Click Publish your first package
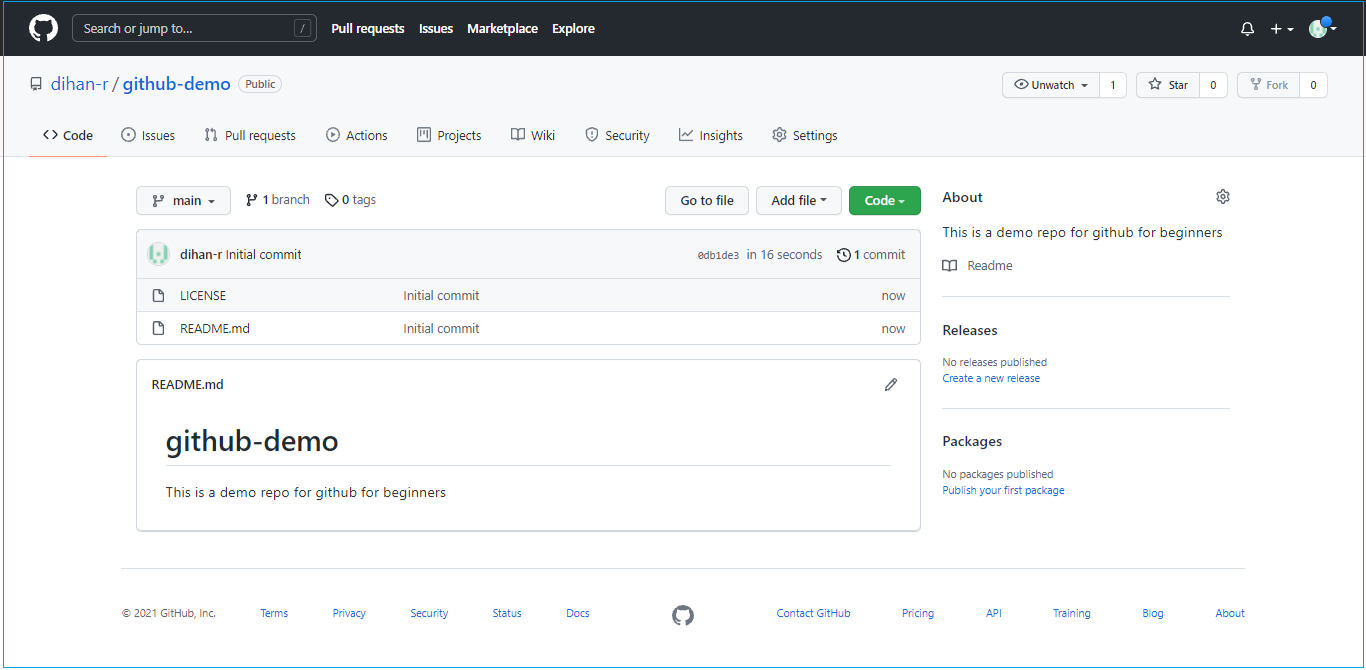 tap(1003, 491)
